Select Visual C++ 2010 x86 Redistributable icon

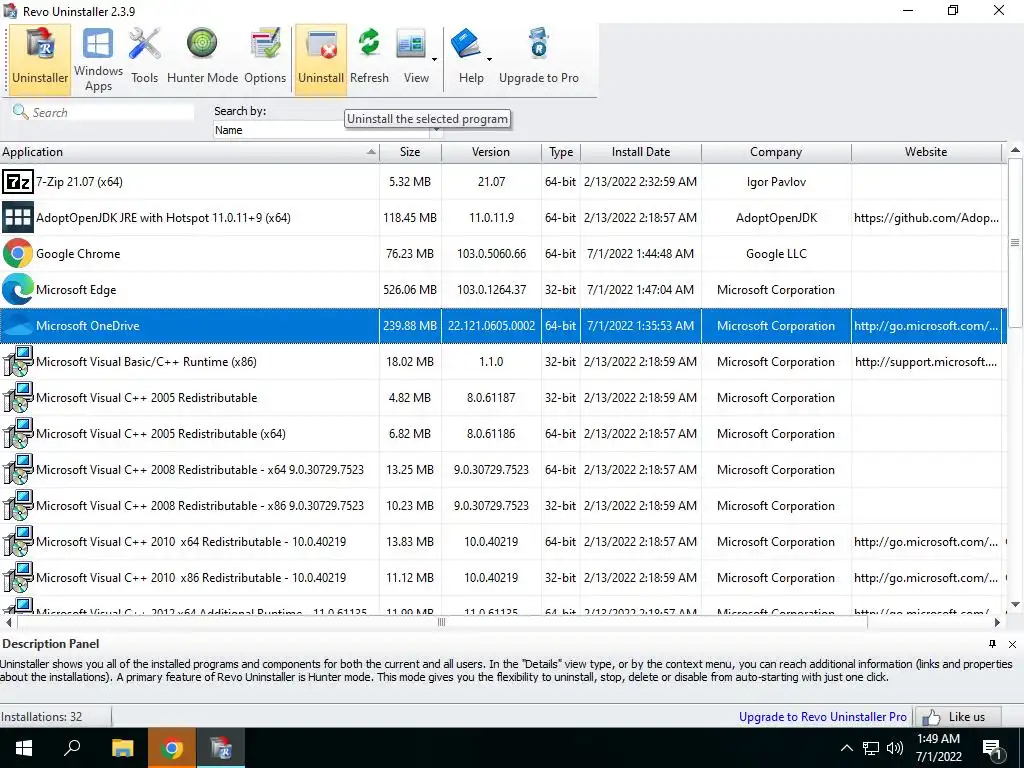tap(18, 577)
